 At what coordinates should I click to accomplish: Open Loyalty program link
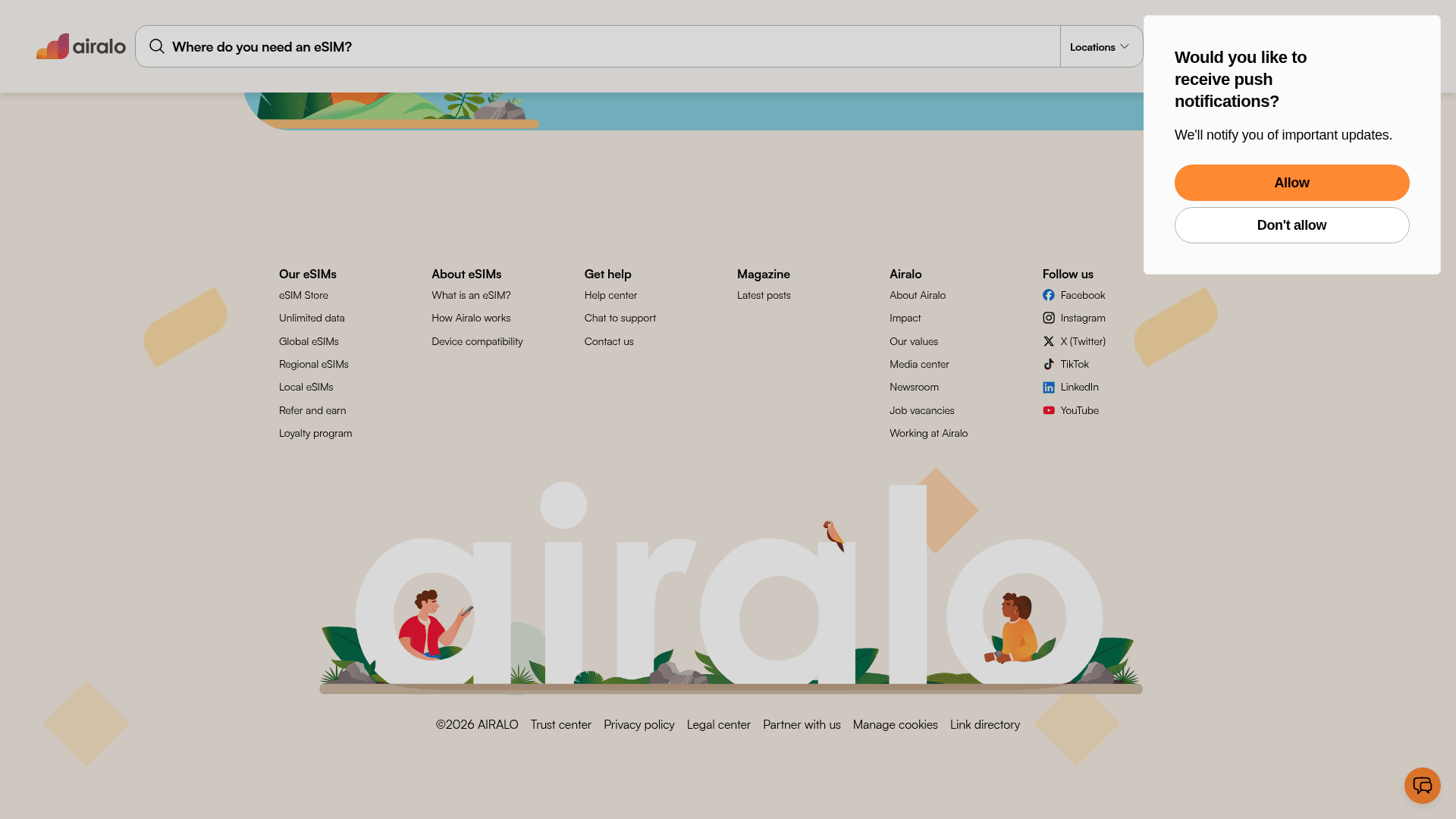click(315, 433)
